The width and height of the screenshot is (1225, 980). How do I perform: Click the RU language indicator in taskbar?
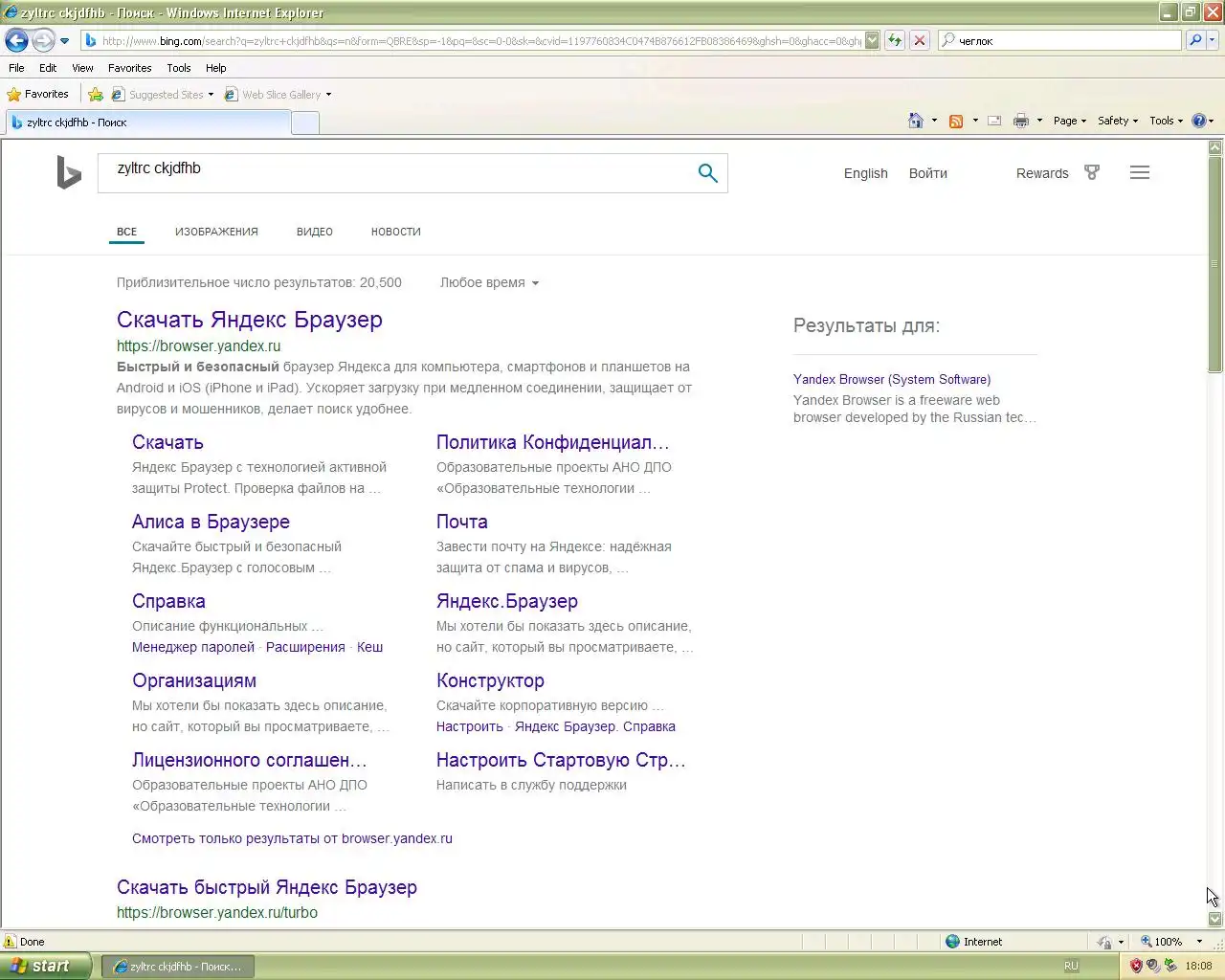(1071, 966)
